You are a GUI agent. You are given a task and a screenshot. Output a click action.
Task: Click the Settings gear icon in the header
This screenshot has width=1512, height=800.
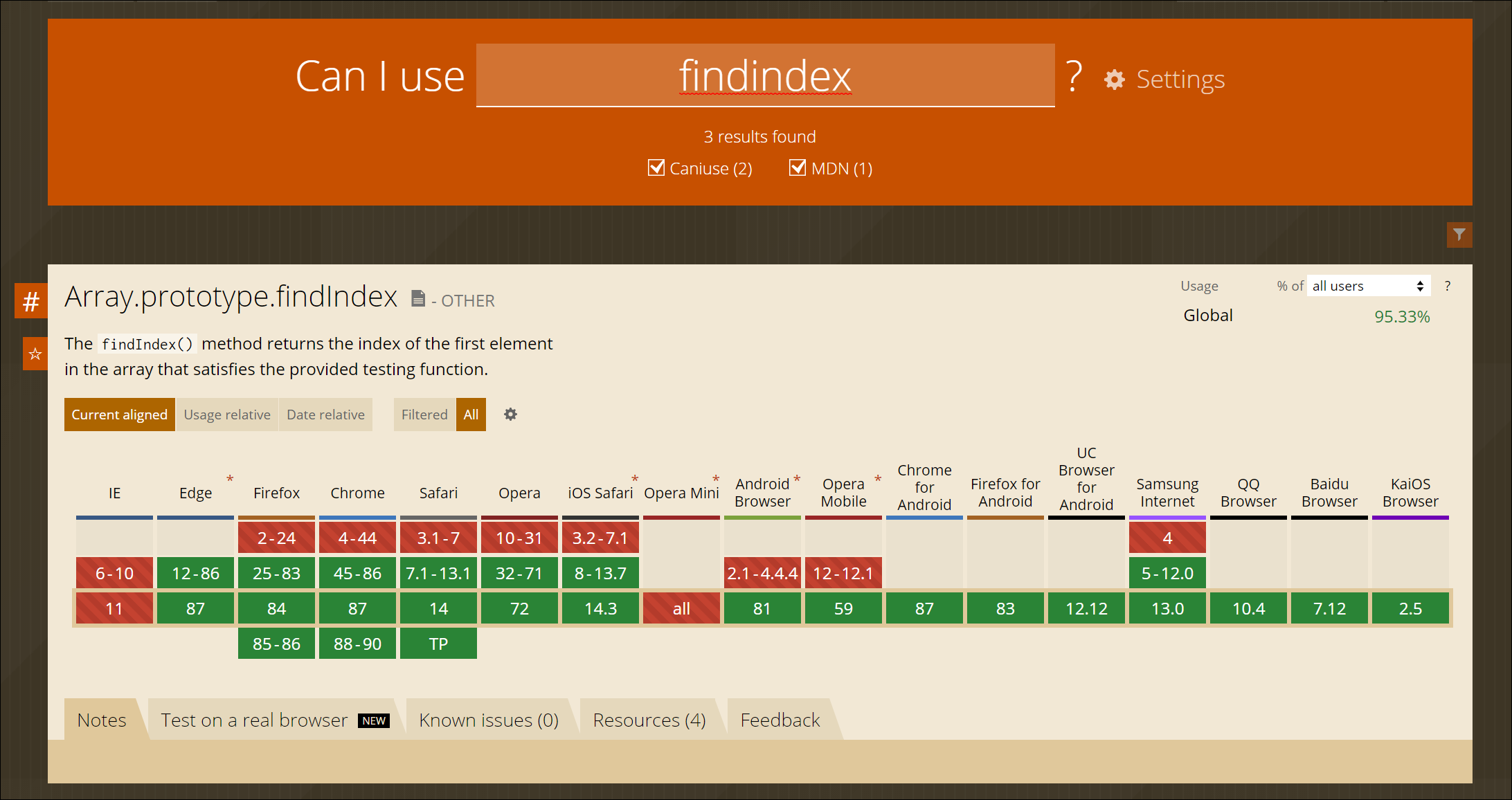click(1115, 80)
